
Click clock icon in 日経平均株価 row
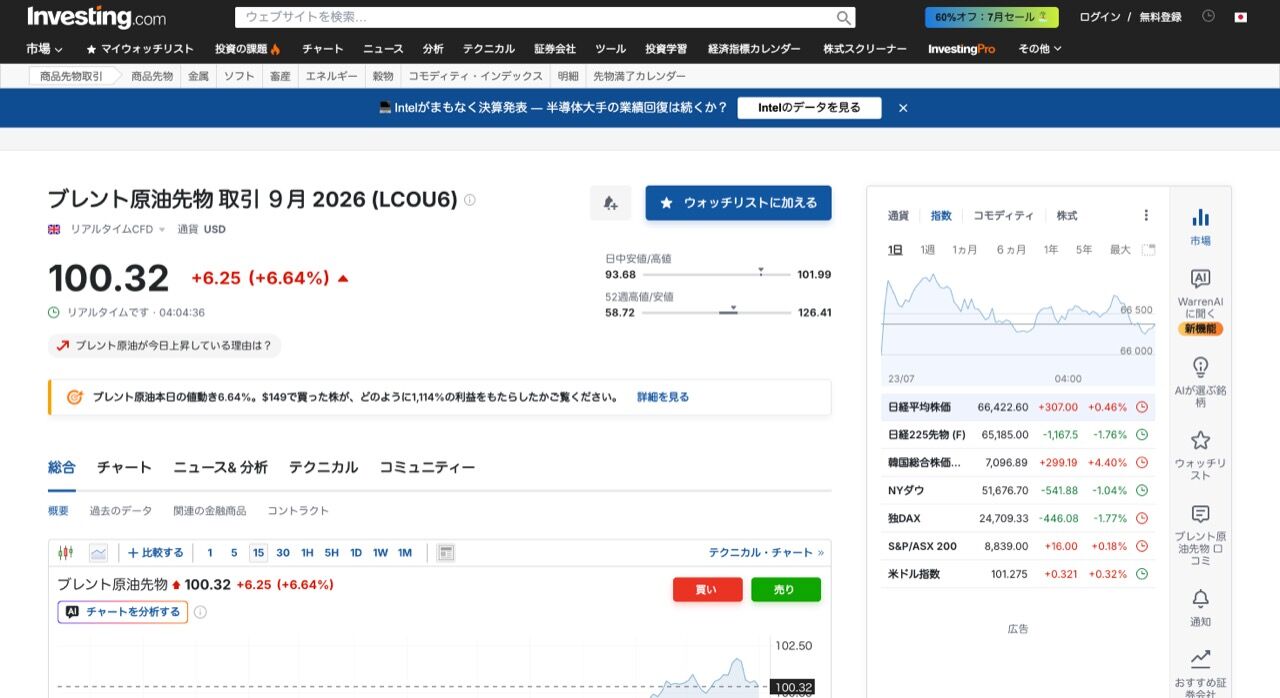[x=1142, y=407]
